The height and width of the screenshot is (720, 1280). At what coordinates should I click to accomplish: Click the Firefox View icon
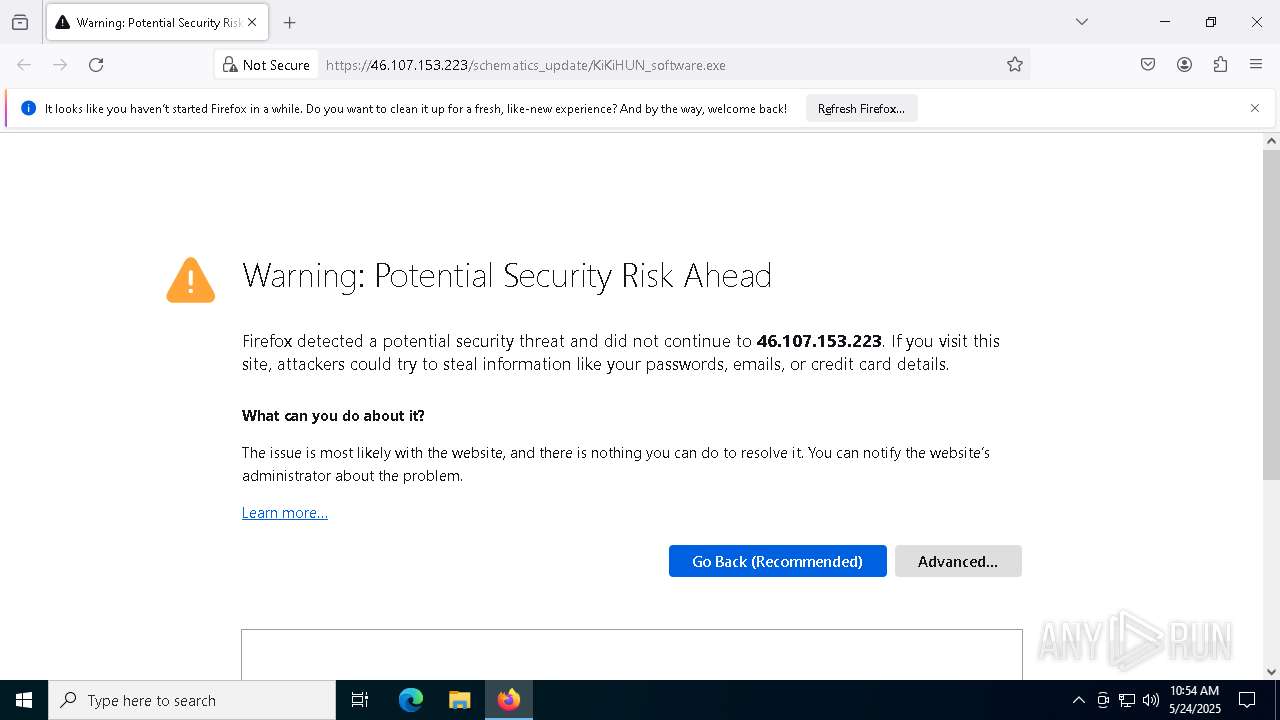pos(20,22)
